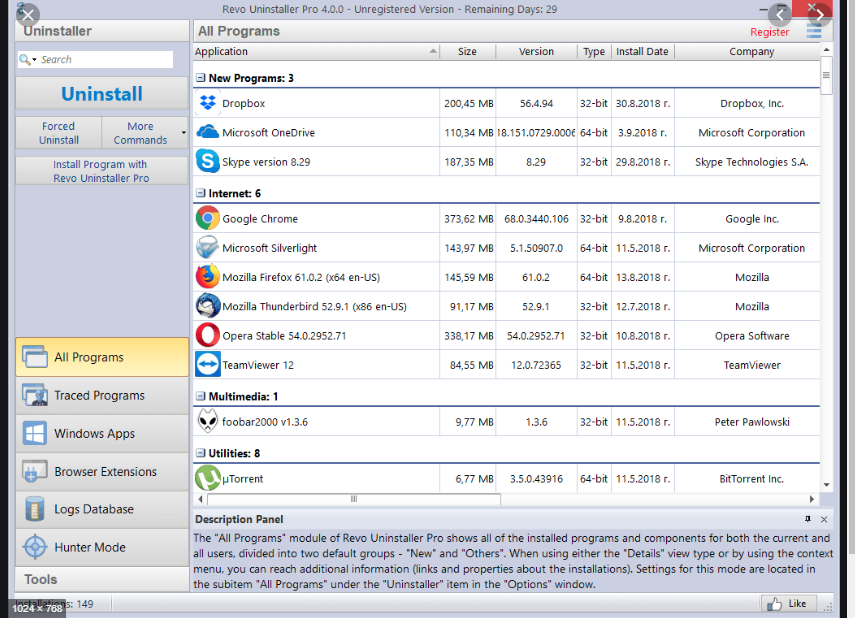Open the Windows Apps module
Screen dimensions: 855x618
pyautogui.click(x=102, y=434)
